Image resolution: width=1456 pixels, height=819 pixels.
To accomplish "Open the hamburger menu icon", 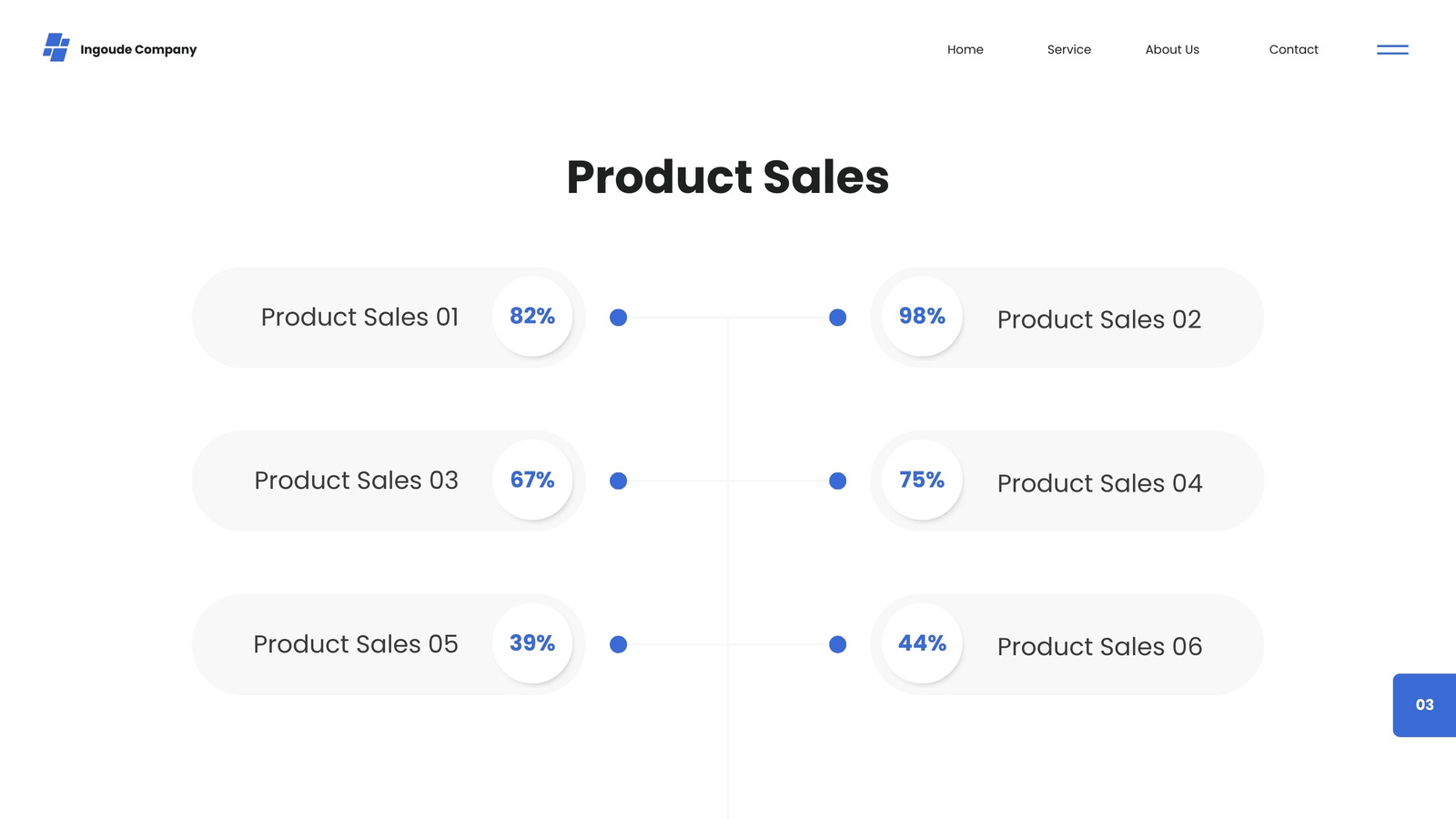I will [x=1392, y=50].
